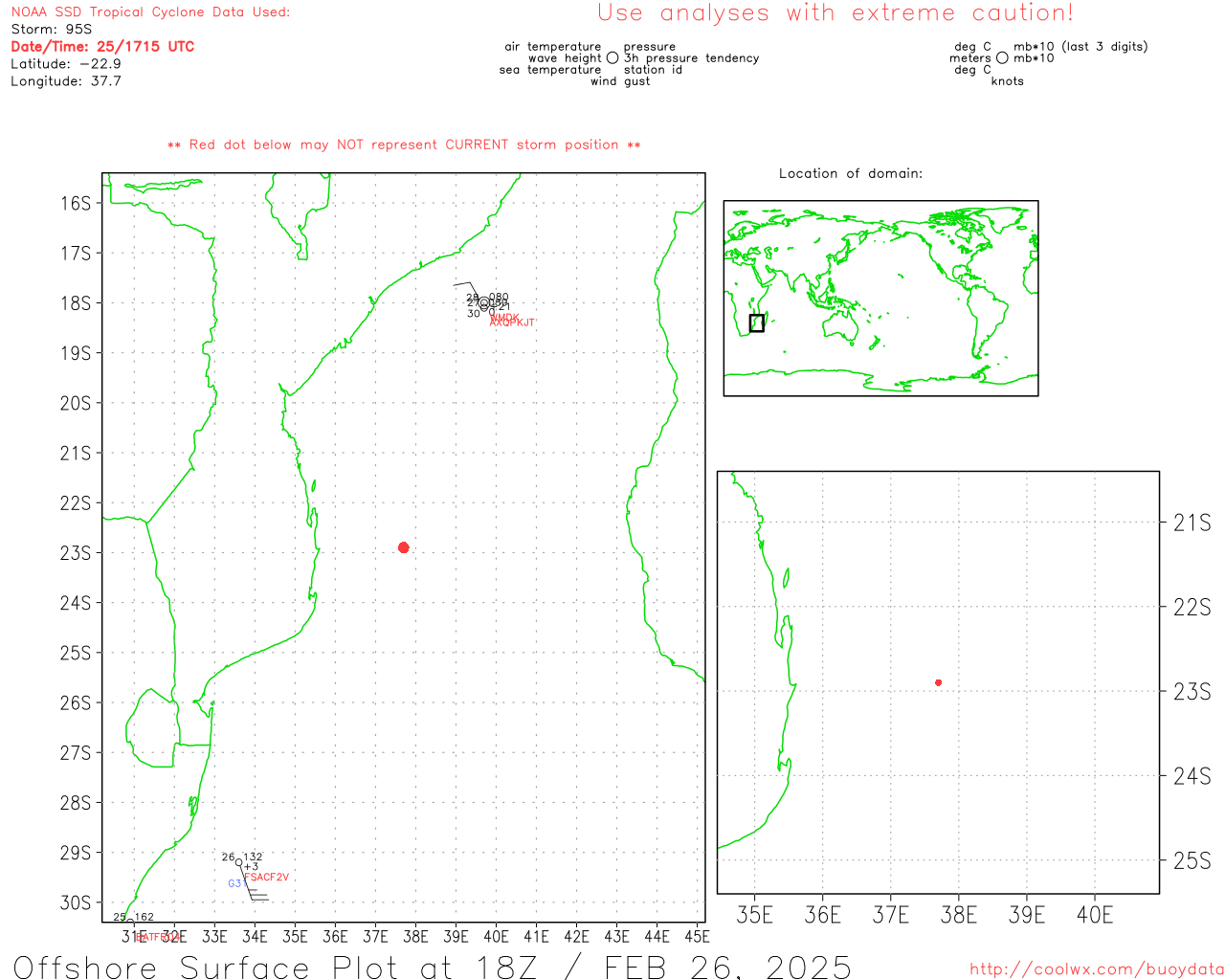This screenshot has height=980, width=1225.
Task: Click station ID 'AXQPKJT' label
Action: click(x=512, y=323)
